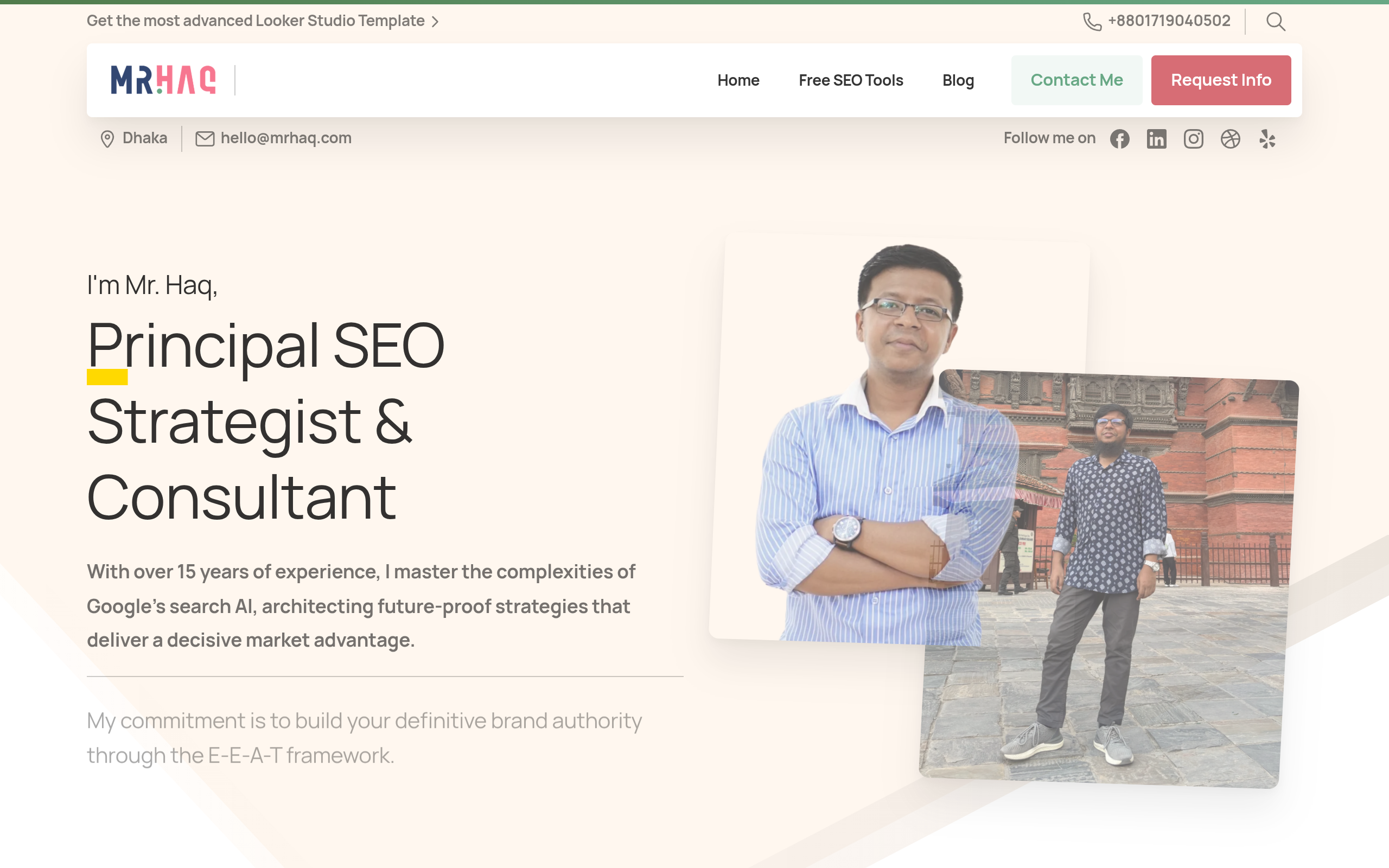Open the Blog menu item
Screen dimensions: 1389x868
tap(958, 80)
